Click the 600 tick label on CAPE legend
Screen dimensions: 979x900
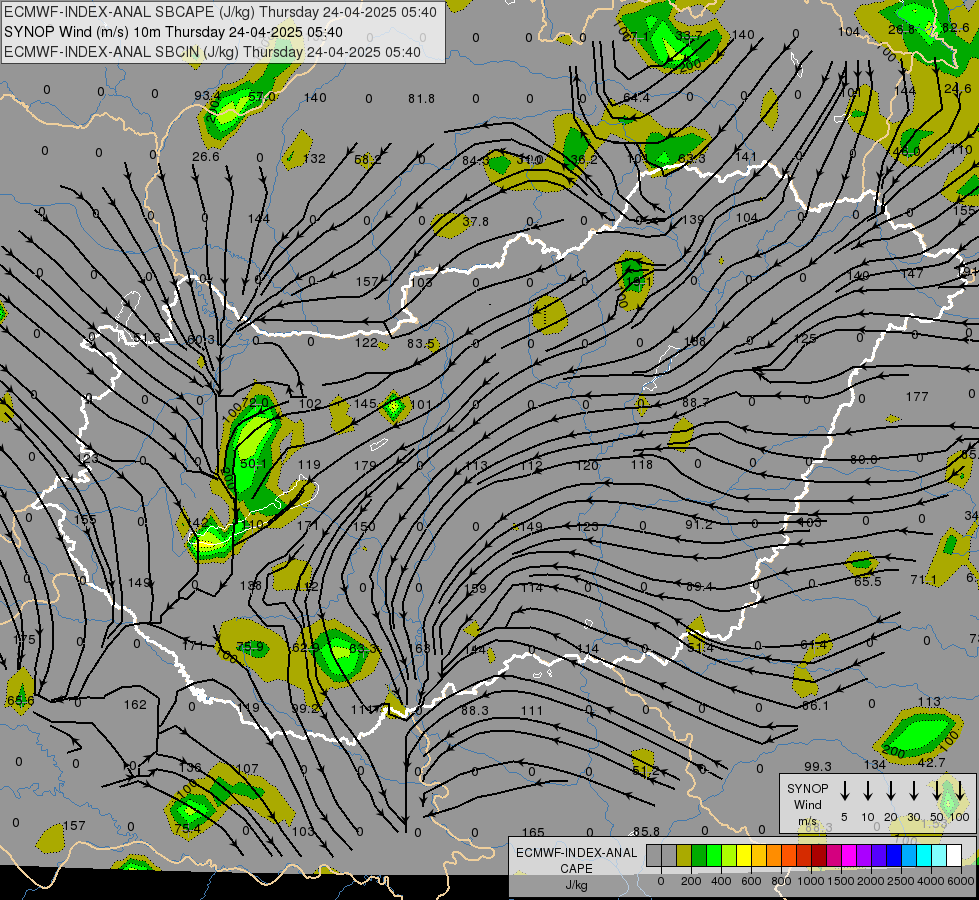point(751,881)
